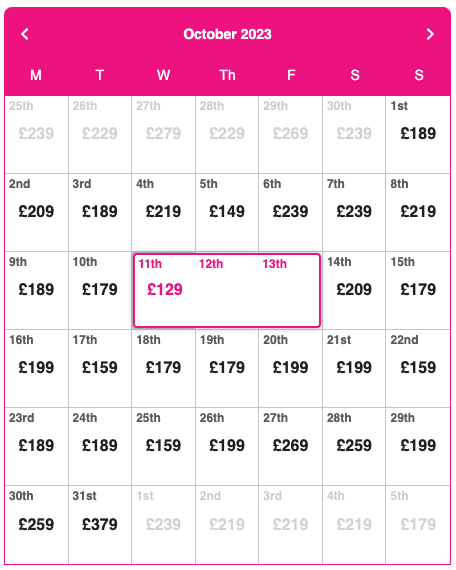Select the greyed 5th November at £179
The height and width of the screenshot is (570, 456).
[x=418, y=525]
